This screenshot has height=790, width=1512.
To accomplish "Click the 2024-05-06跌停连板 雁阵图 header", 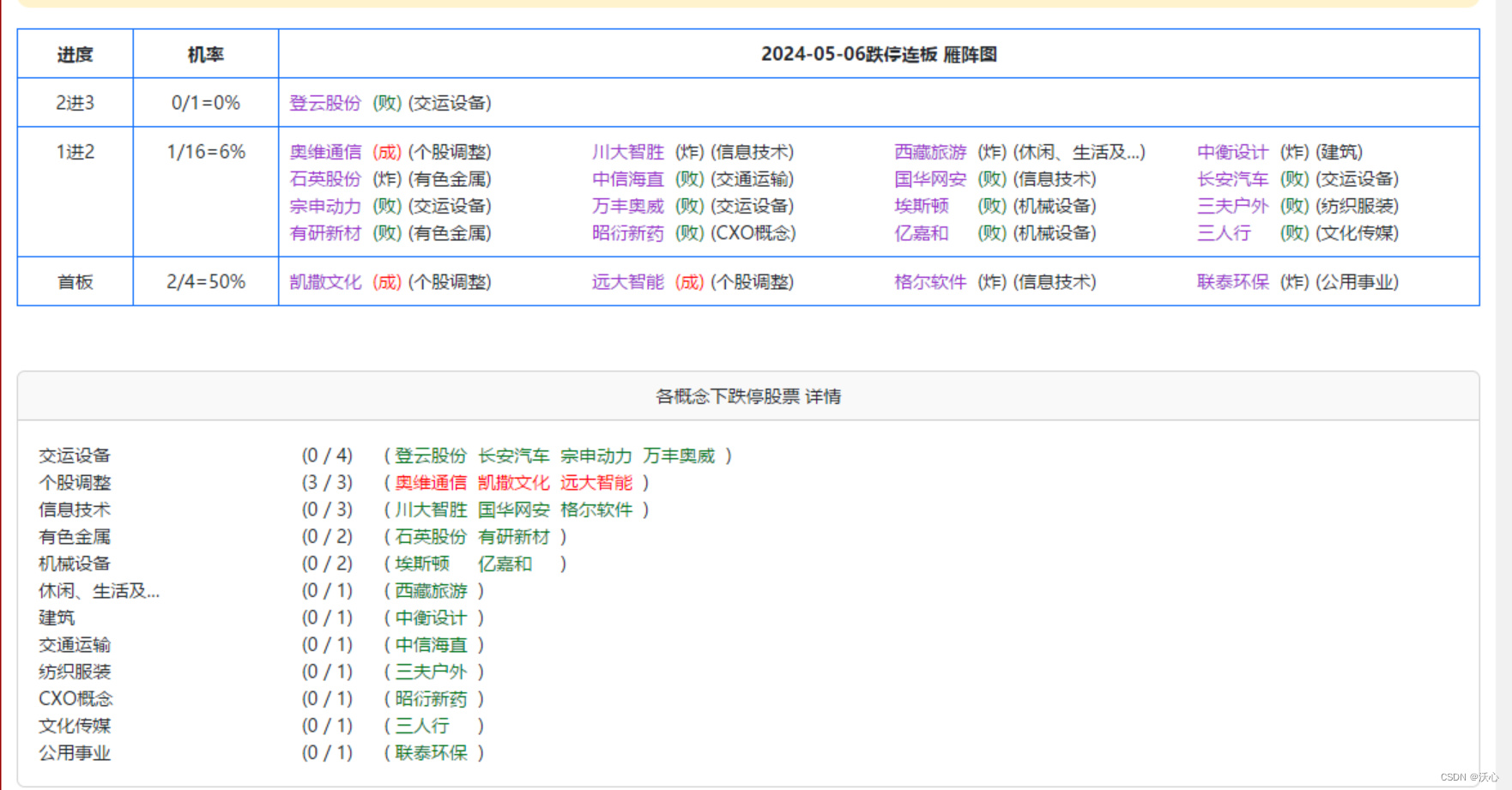I will 879,54.
